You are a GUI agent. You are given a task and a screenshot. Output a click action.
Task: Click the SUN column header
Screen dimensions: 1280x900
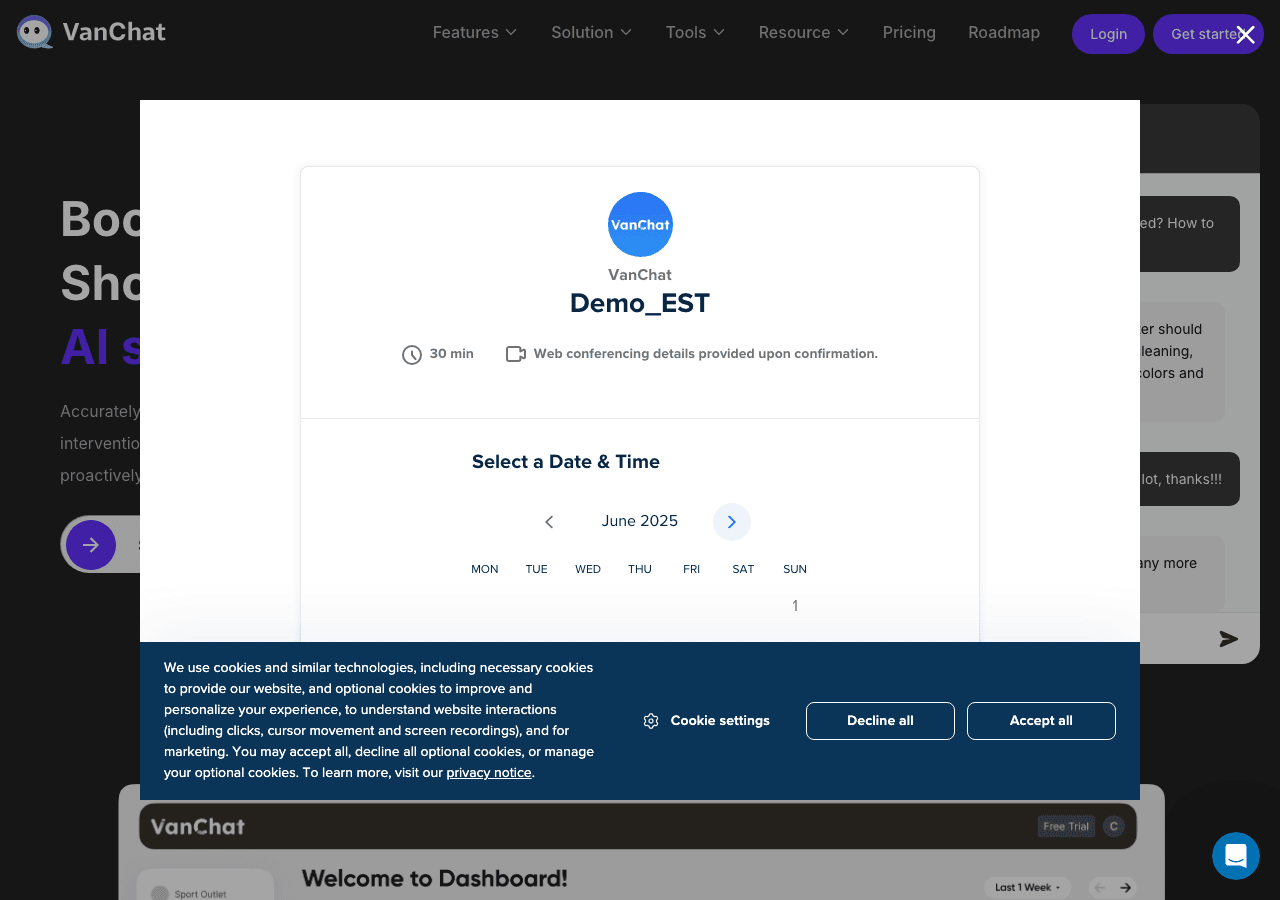click(x=795, y=569)
